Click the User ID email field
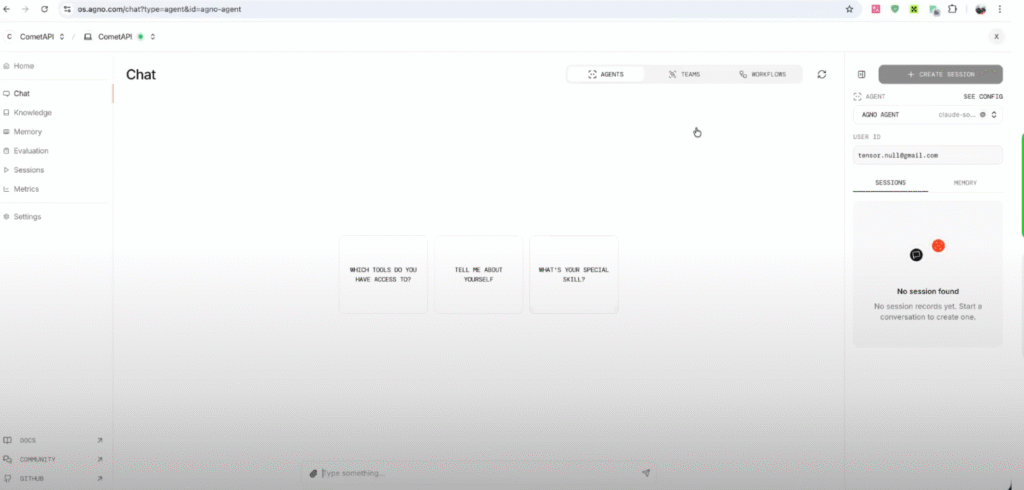 [927, 155]
